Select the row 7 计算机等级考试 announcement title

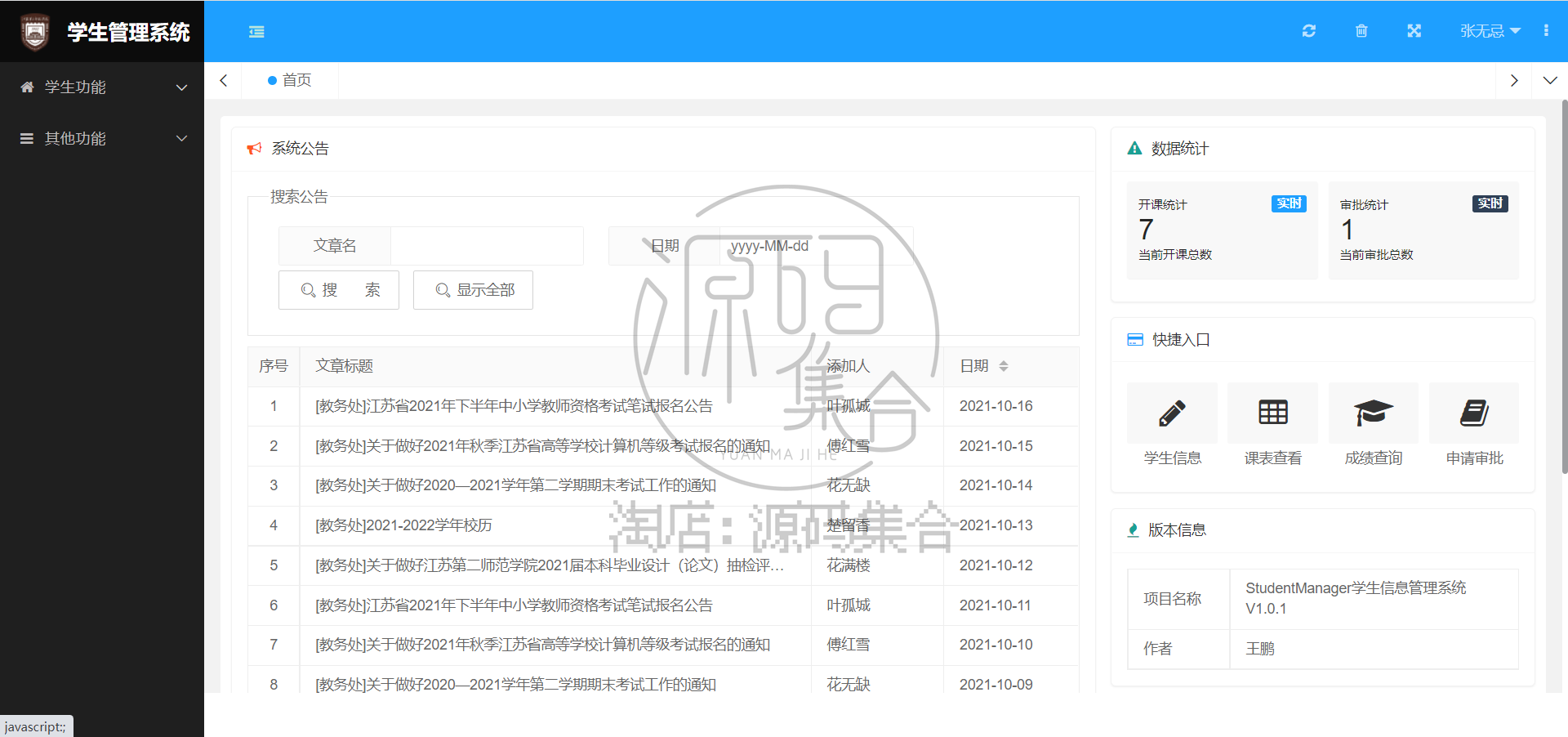click(543, 645)
